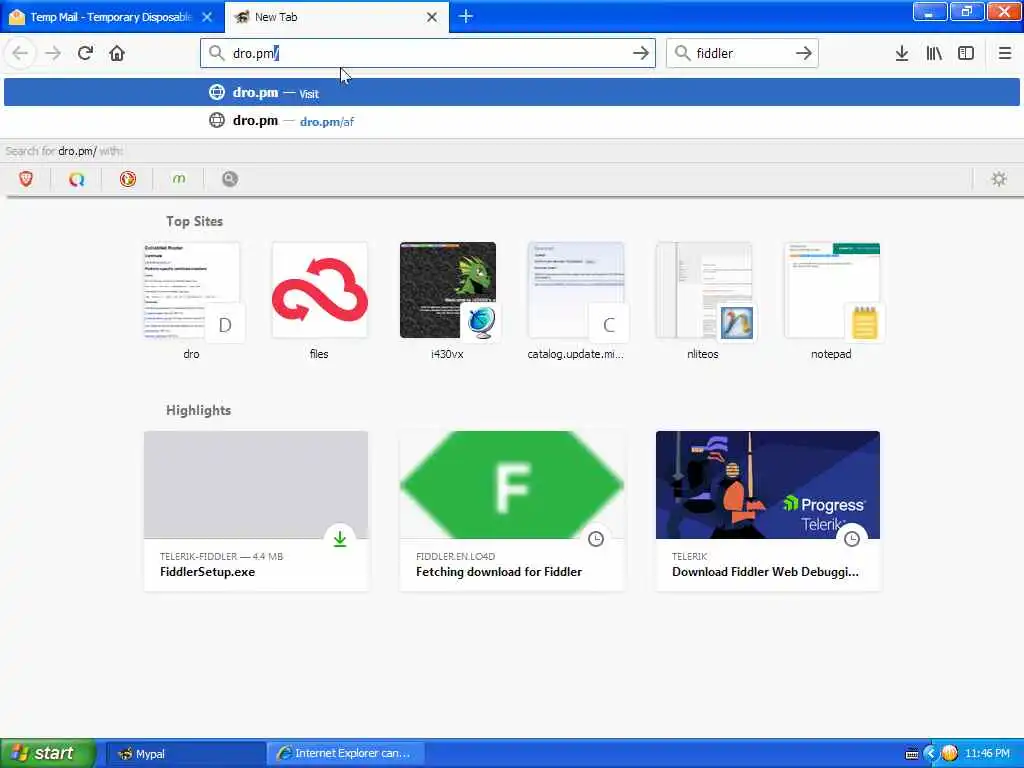Search with the DuckDuckGo engine icon
The image size is (1024, 768).
128,179
